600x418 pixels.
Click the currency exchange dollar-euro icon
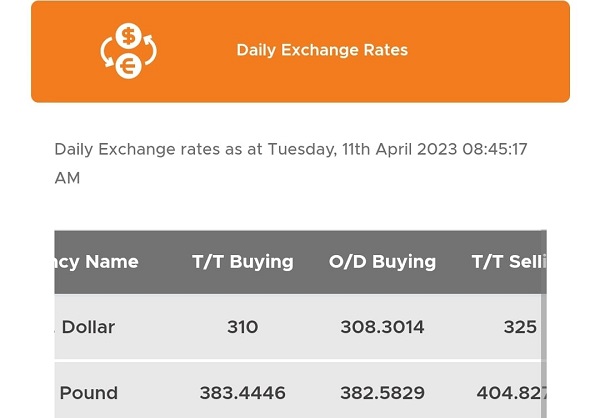129,51
